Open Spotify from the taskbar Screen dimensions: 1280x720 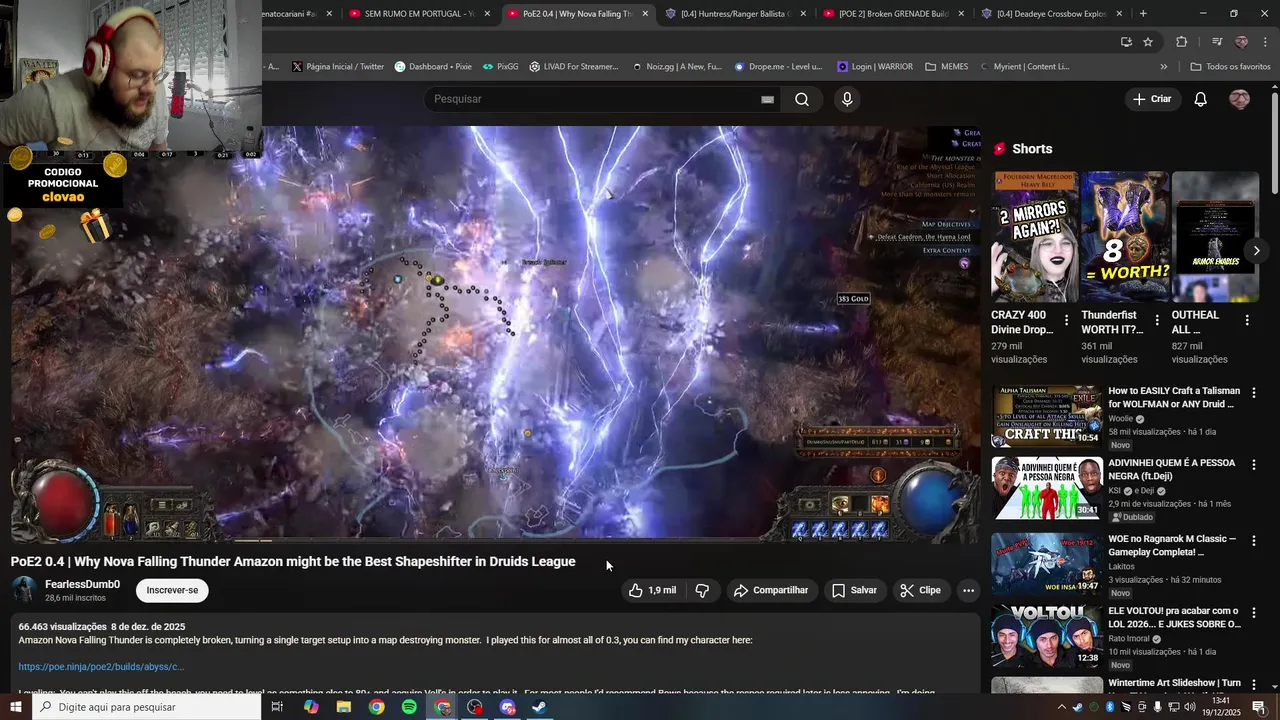(409, 707)
